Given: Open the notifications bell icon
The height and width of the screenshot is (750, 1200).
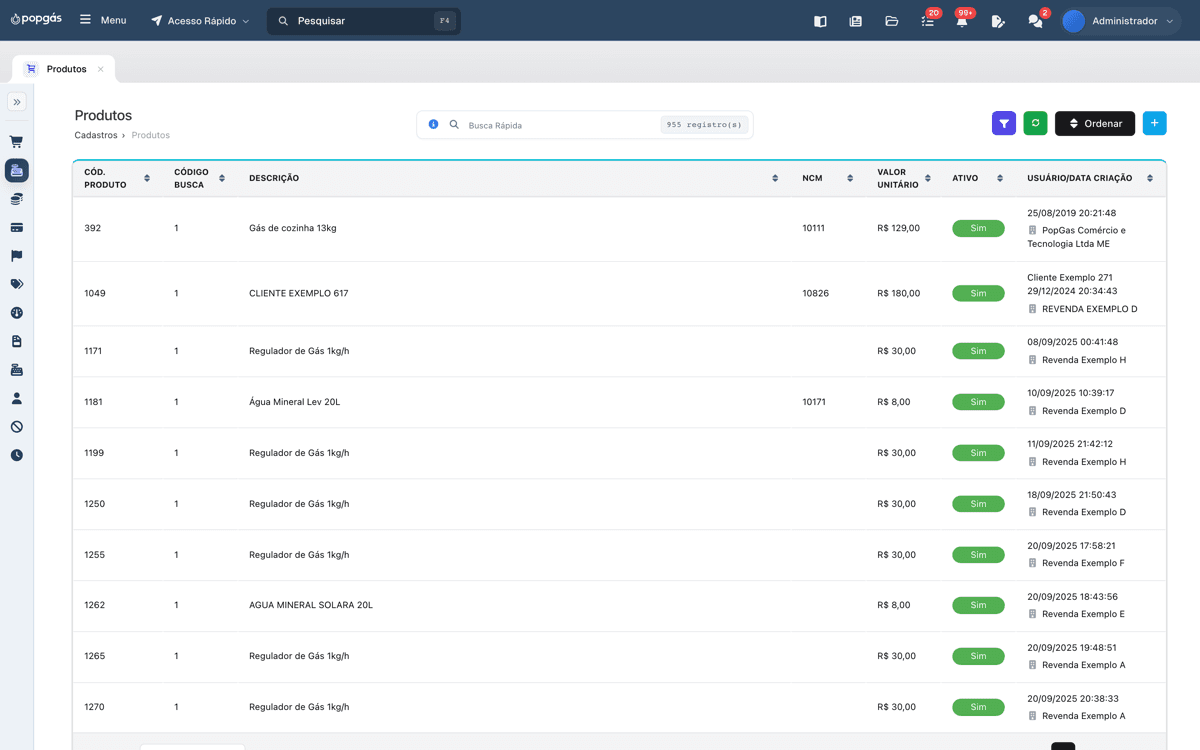Looking at the screenshot, I should (x=962, y=21).
